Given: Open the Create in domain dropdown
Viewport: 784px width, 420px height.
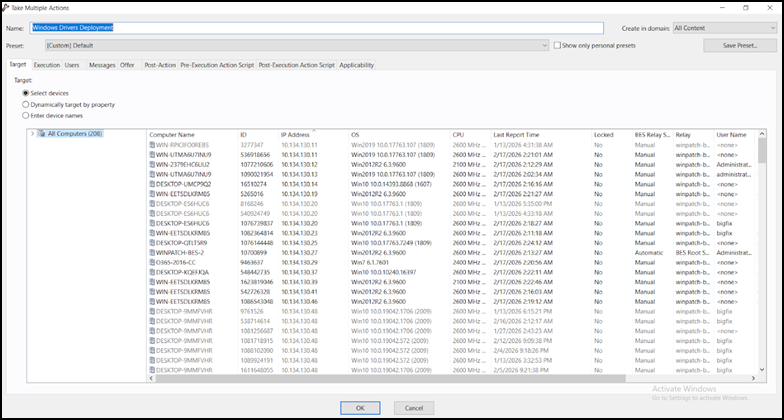Looking at the screenshot, I should (x=723, y=29).
